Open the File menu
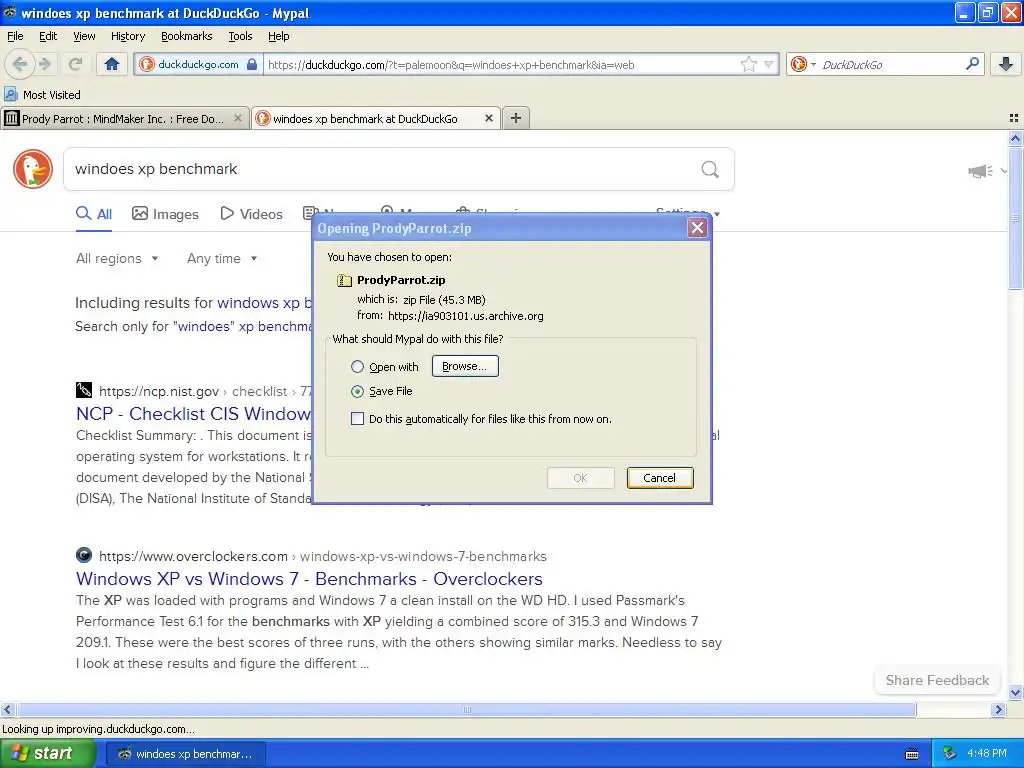Viewport: 1024px width, 768px height. (x=15, y=36)
